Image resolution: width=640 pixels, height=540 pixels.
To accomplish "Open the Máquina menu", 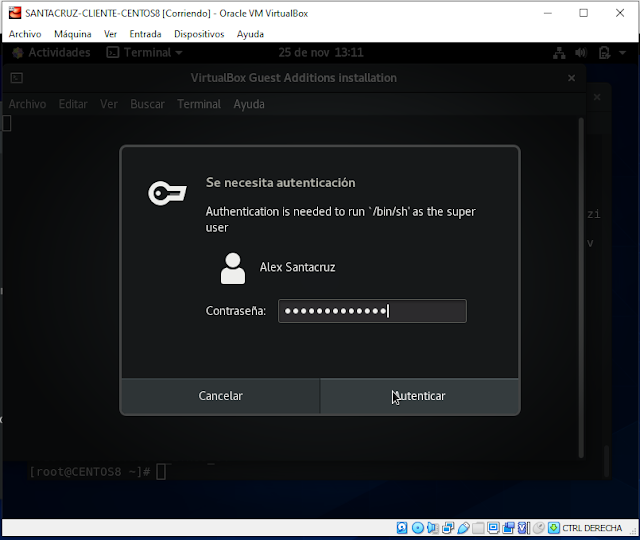I will pyautogui.click(x=73, y=34).
